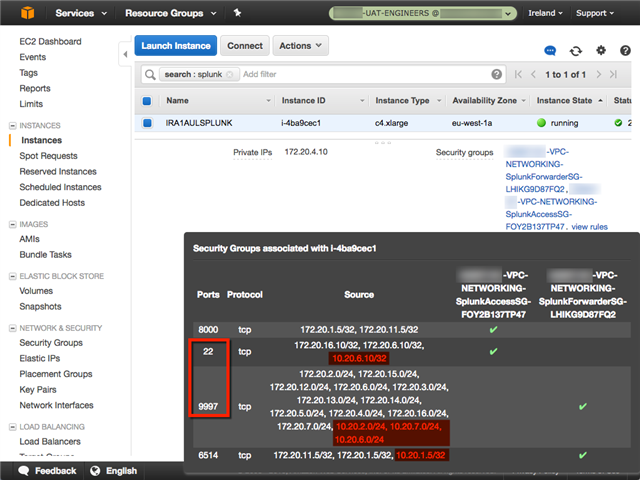Click the English language button
The width and height of the screenshot is (640, 480).
(113, 471)
